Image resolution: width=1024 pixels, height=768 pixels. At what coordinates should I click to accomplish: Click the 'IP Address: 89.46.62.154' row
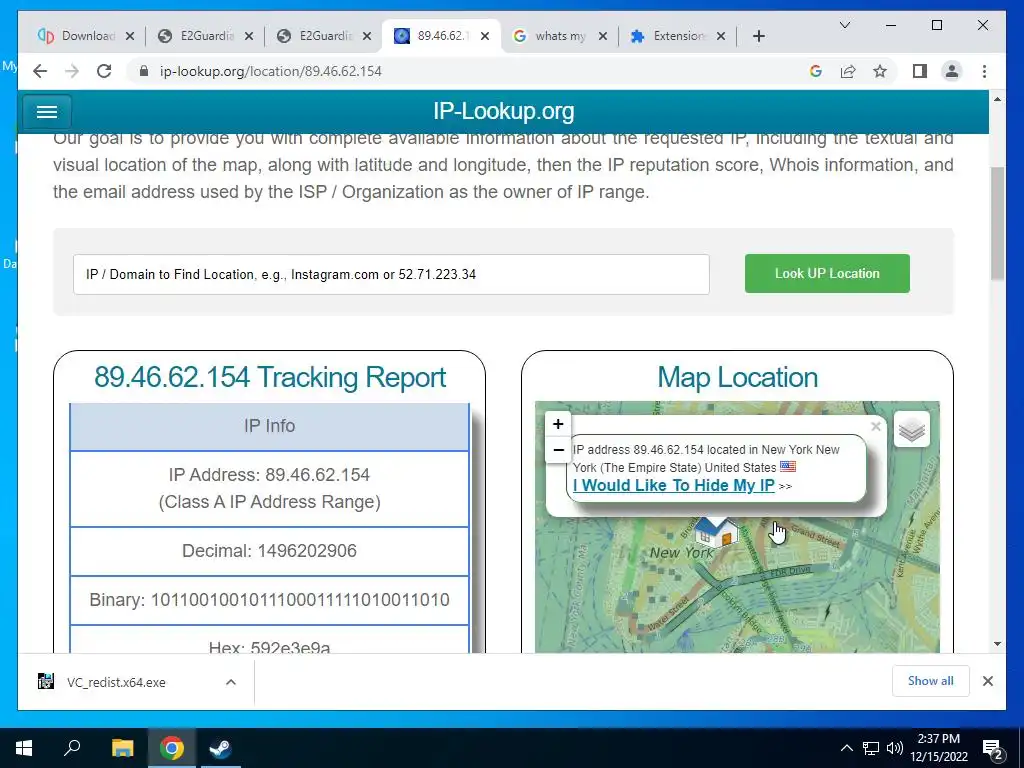point(269,488)
